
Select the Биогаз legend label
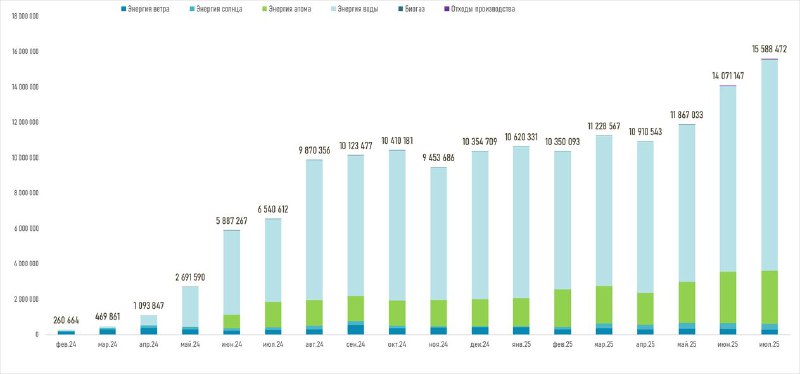[415, 10]
